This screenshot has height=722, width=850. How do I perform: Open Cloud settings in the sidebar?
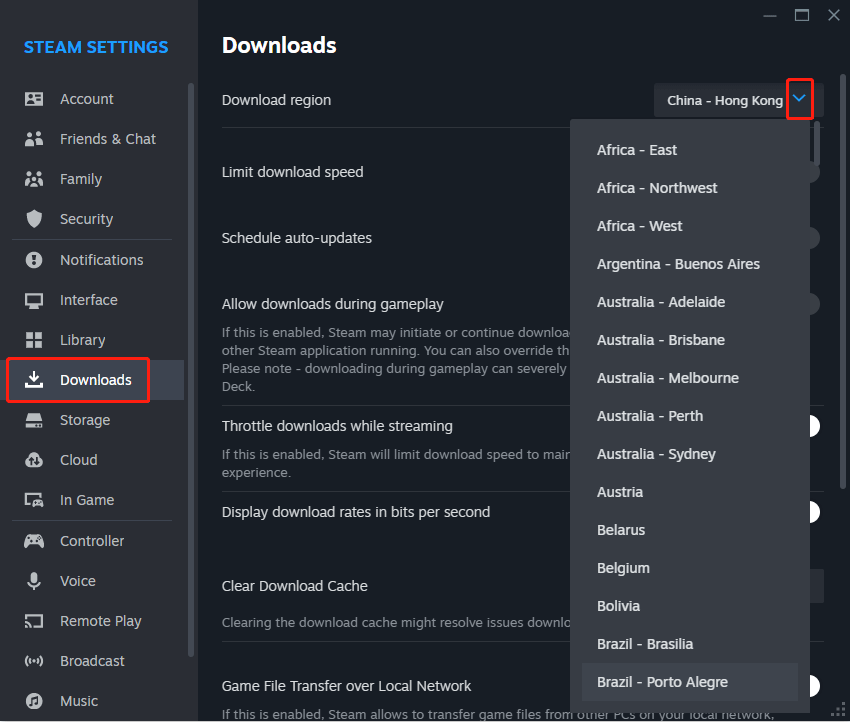[x=34, y=459]
